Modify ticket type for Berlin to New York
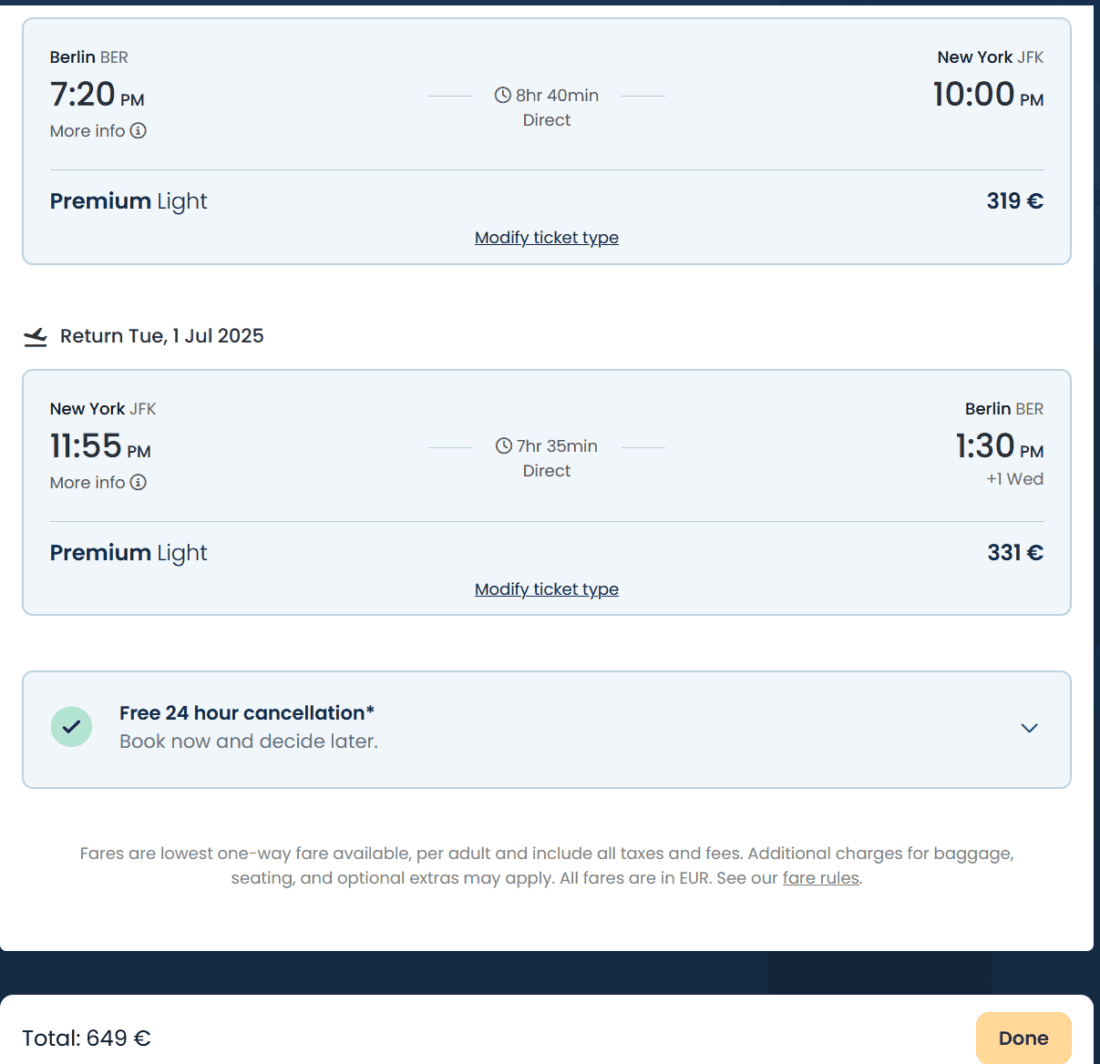 pyautogui.click(x=546, y=238)
